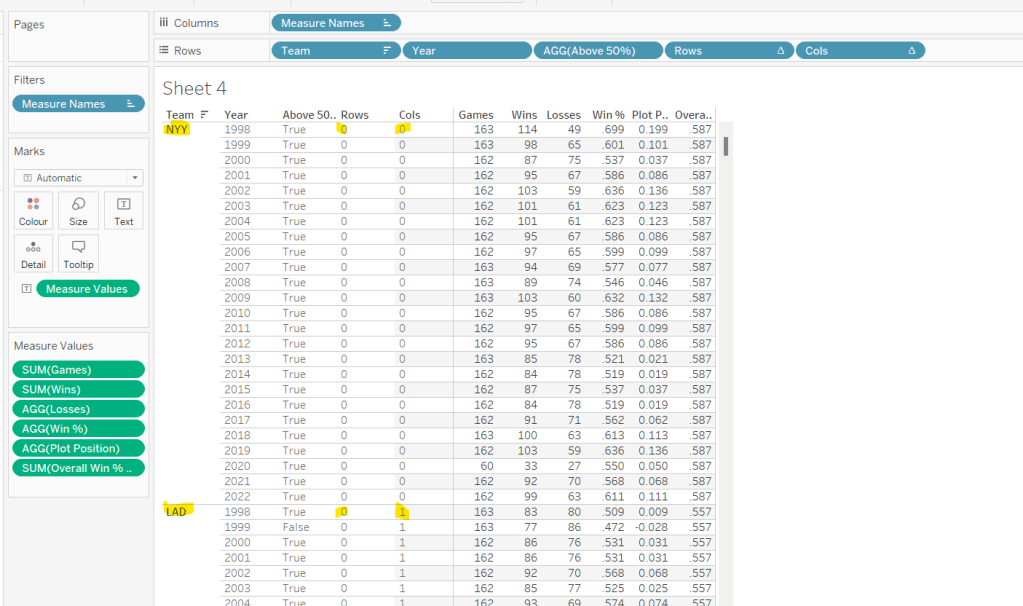This screenshot has width=1023, height=606.
Task: Select the NYY team row label
Action: point(177,130)
